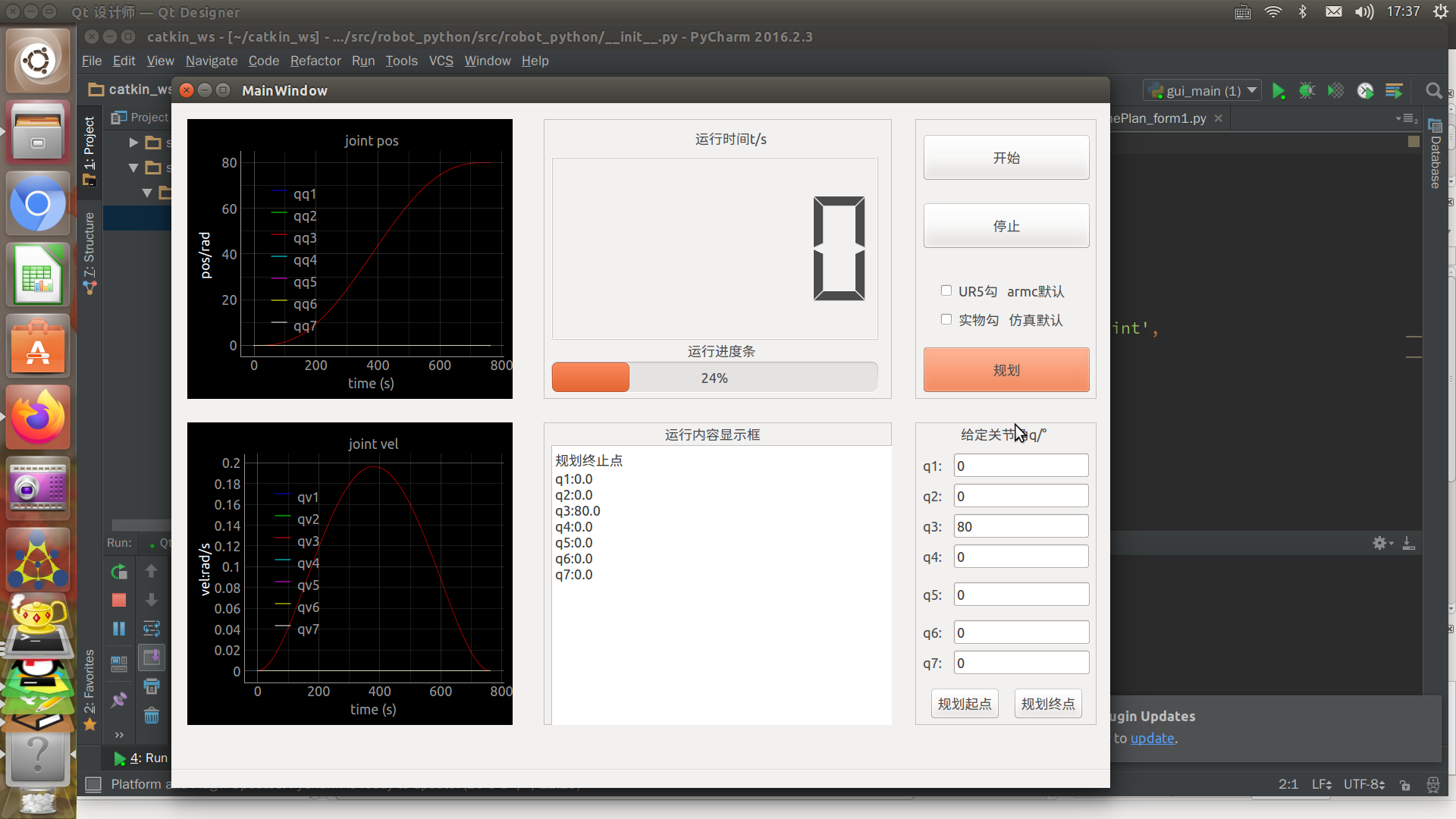Click the 运行进度条 progress bar at 24%

coord(714,378)
